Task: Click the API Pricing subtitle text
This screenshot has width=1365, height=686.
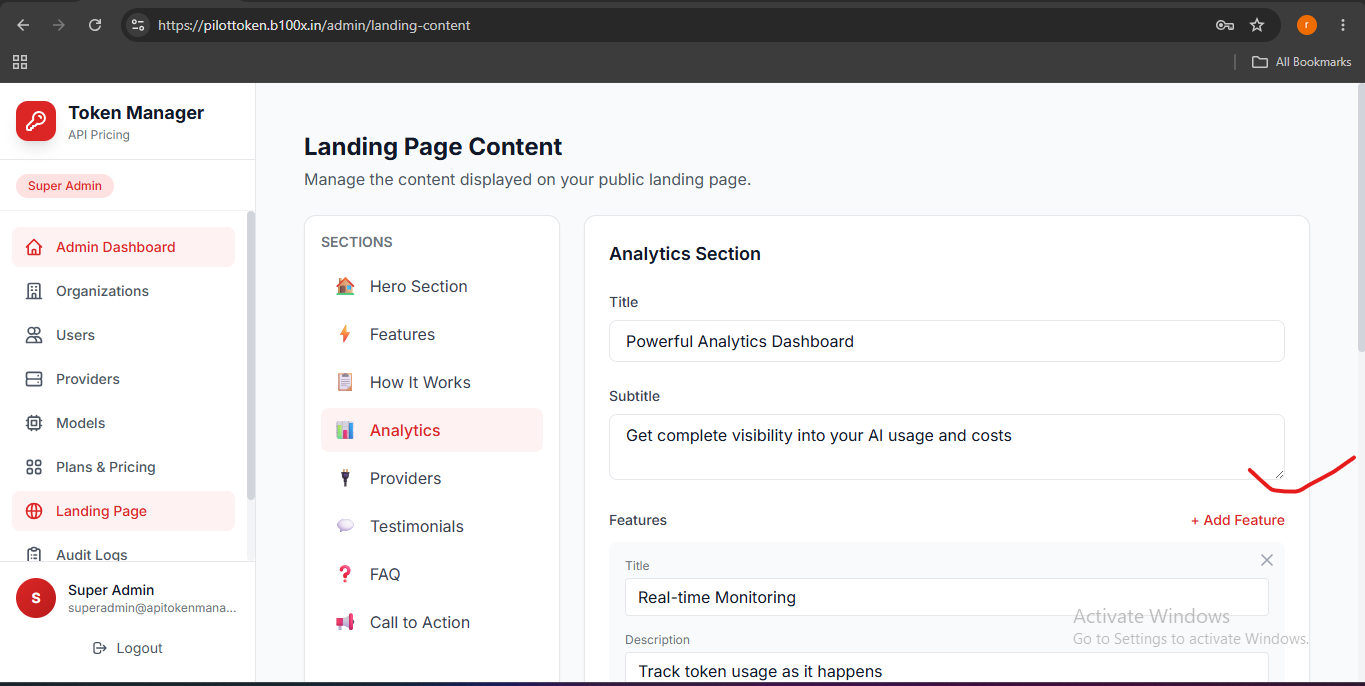Action: 99,135
